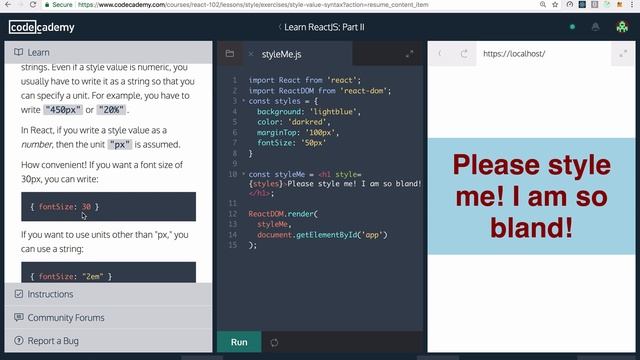The width and height of the screenshot is (640, 360).
Task: Open the file folder icon in the editor
Action: (x=230, y=54)
